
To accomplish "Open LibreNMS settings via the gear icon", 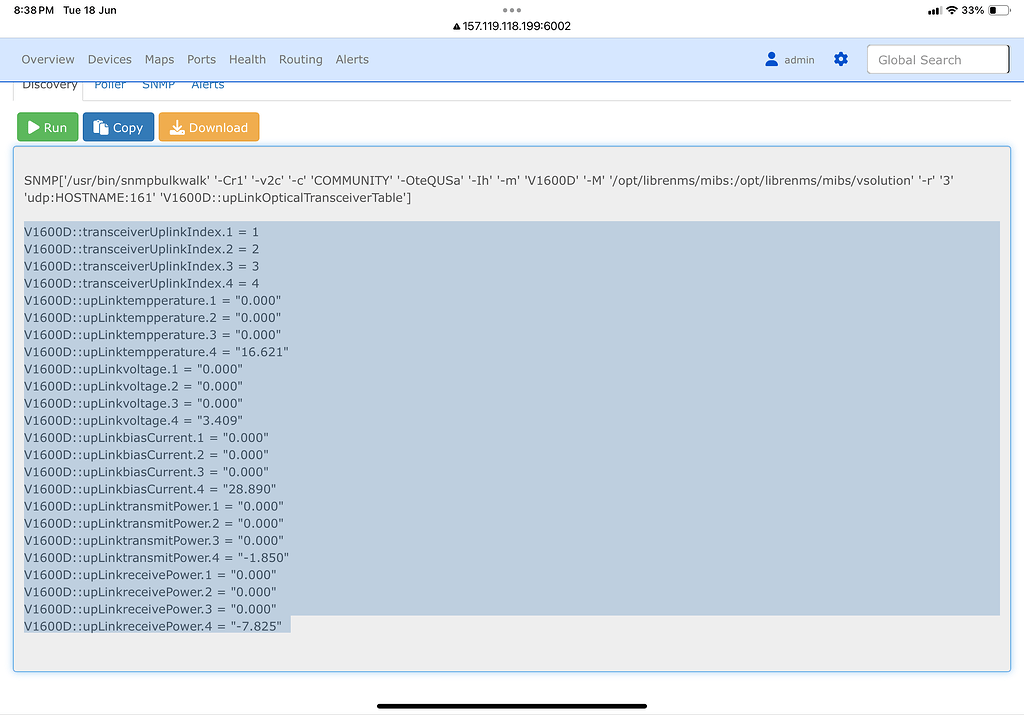I will coord(840,59).
